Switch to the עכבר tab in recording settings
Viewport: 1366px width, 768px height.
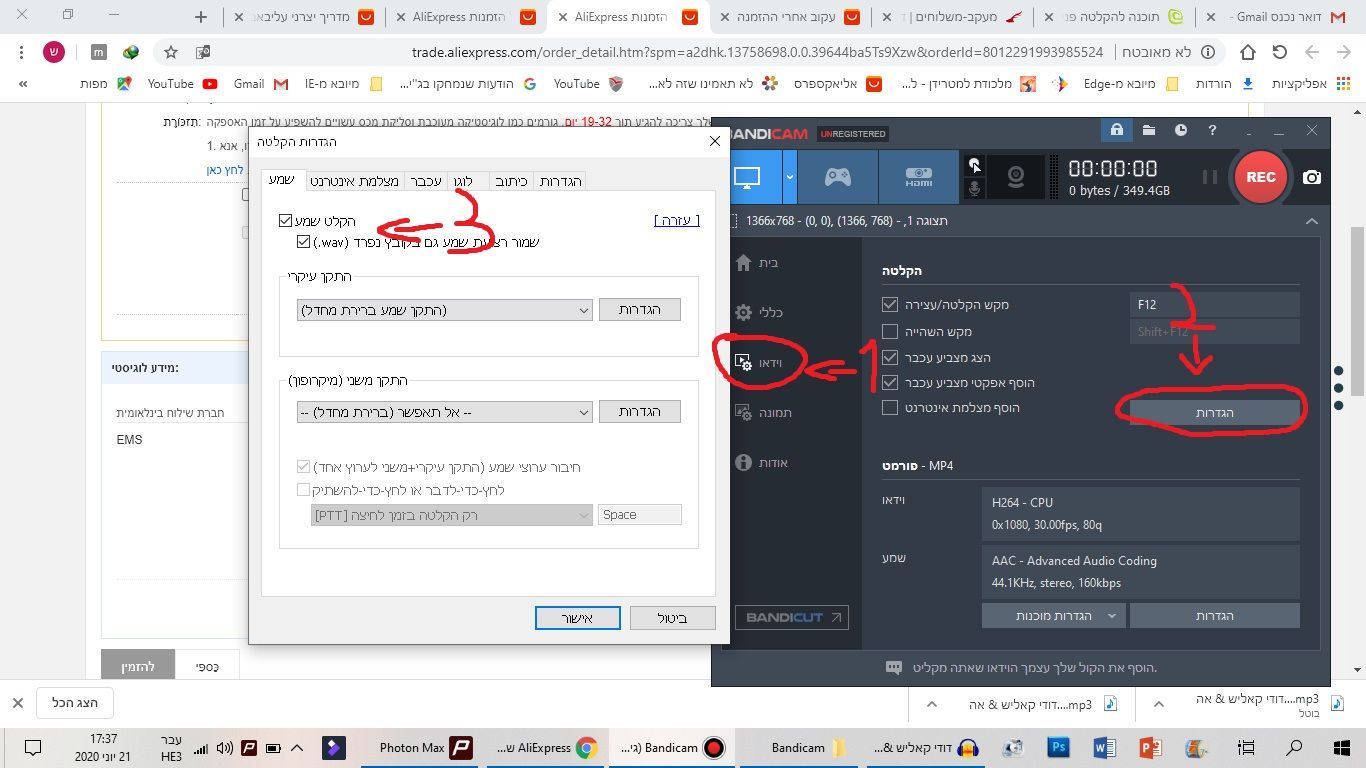(x=426, y=180)
